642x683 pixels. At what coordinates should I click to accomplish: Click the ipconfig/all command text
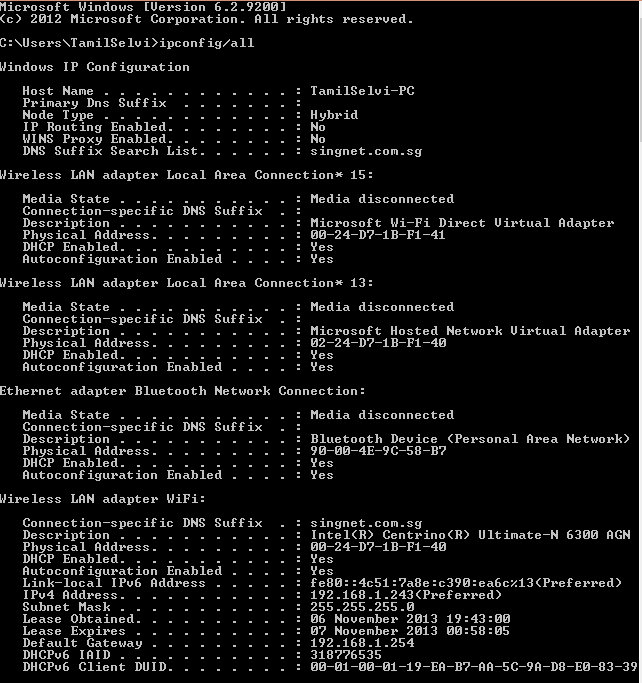click(x=206, y=43)
